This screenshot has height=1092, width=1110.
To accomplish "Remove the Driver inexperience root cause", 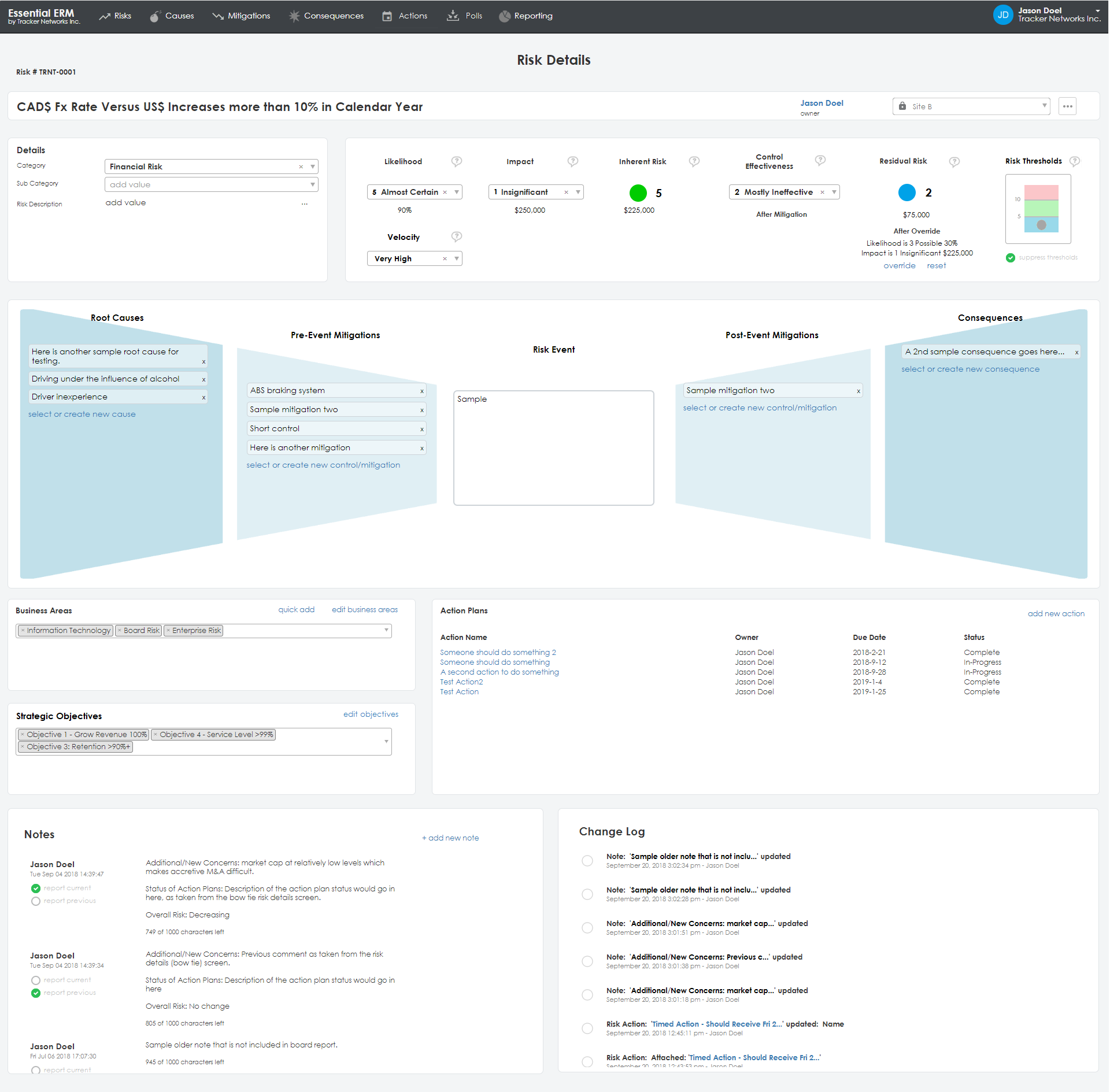I will click(203, 398).
